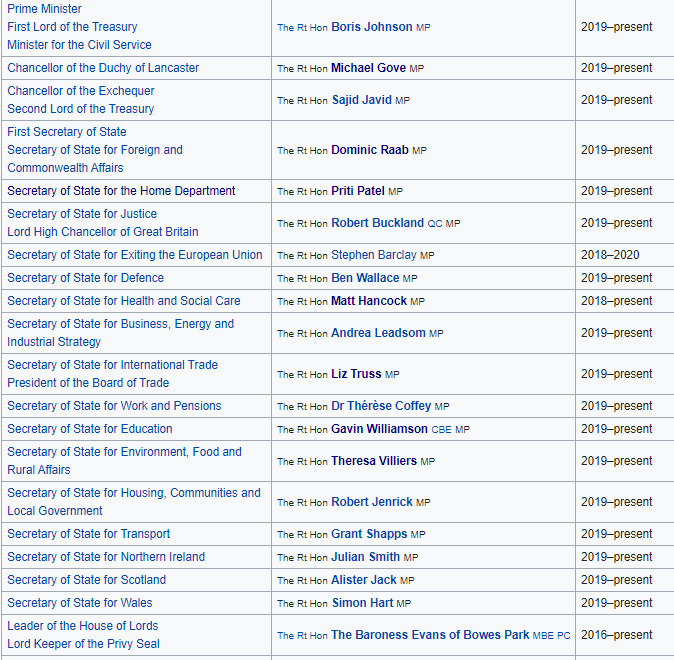This screenshot has width=674, height=660.
Task: Click the QC link after Robert Buckland
Action: (x=435, y=224)
